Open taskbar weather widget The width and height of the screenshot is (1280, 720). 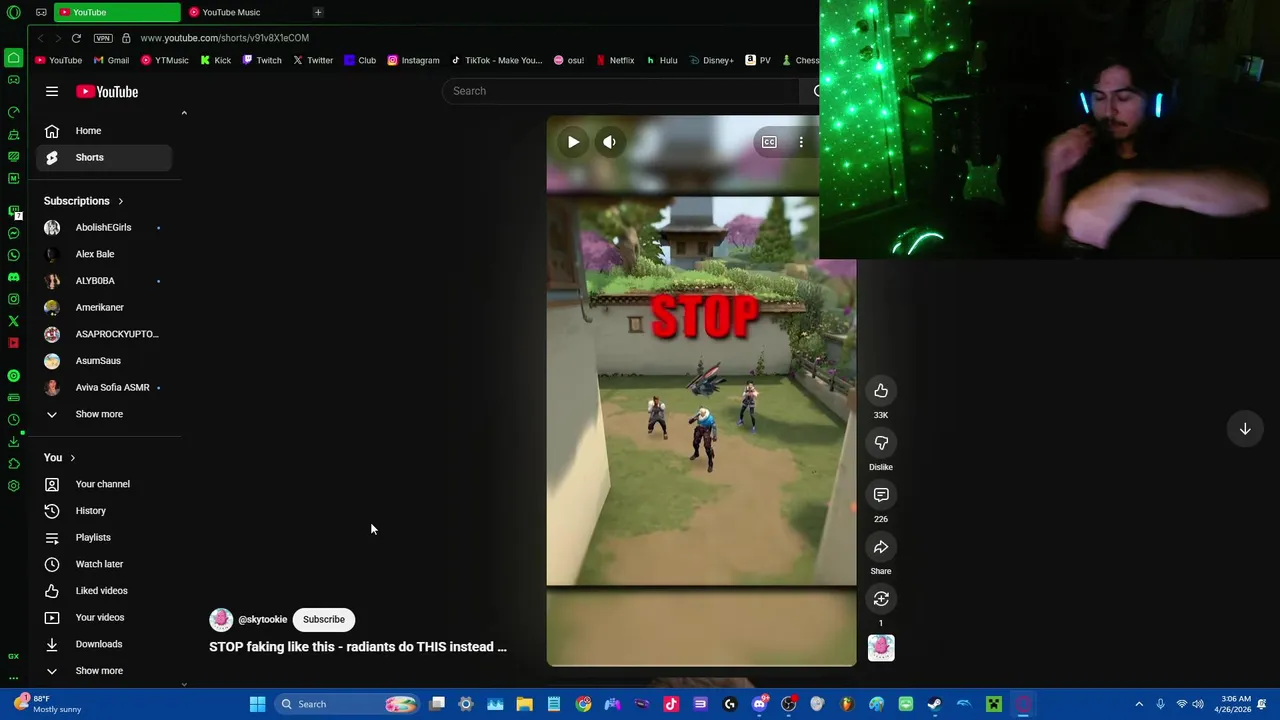pos(48,704)
